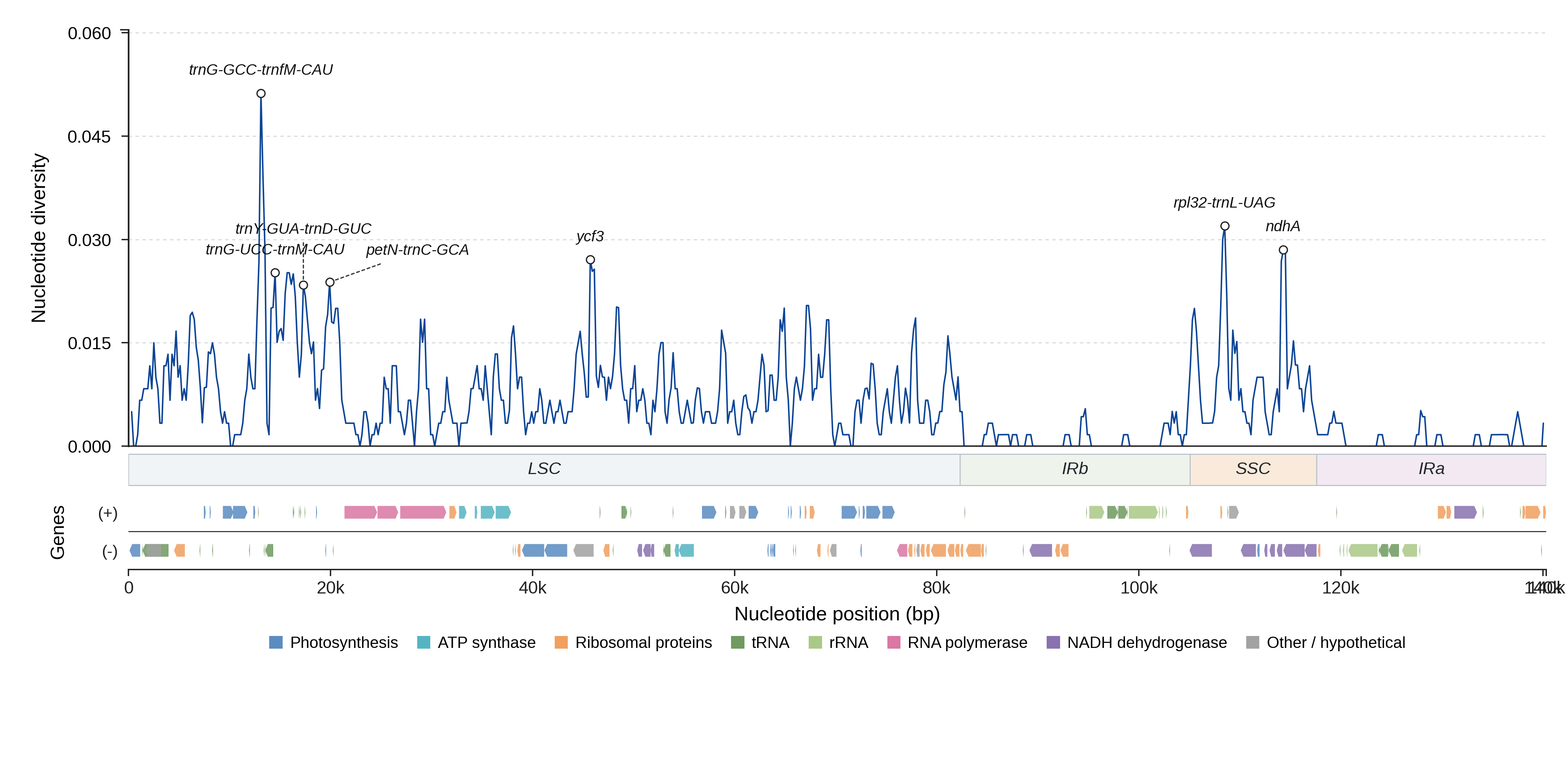Select the ycf3 peak circle marker
The image size is (1568, 763).
pos(590,260)
